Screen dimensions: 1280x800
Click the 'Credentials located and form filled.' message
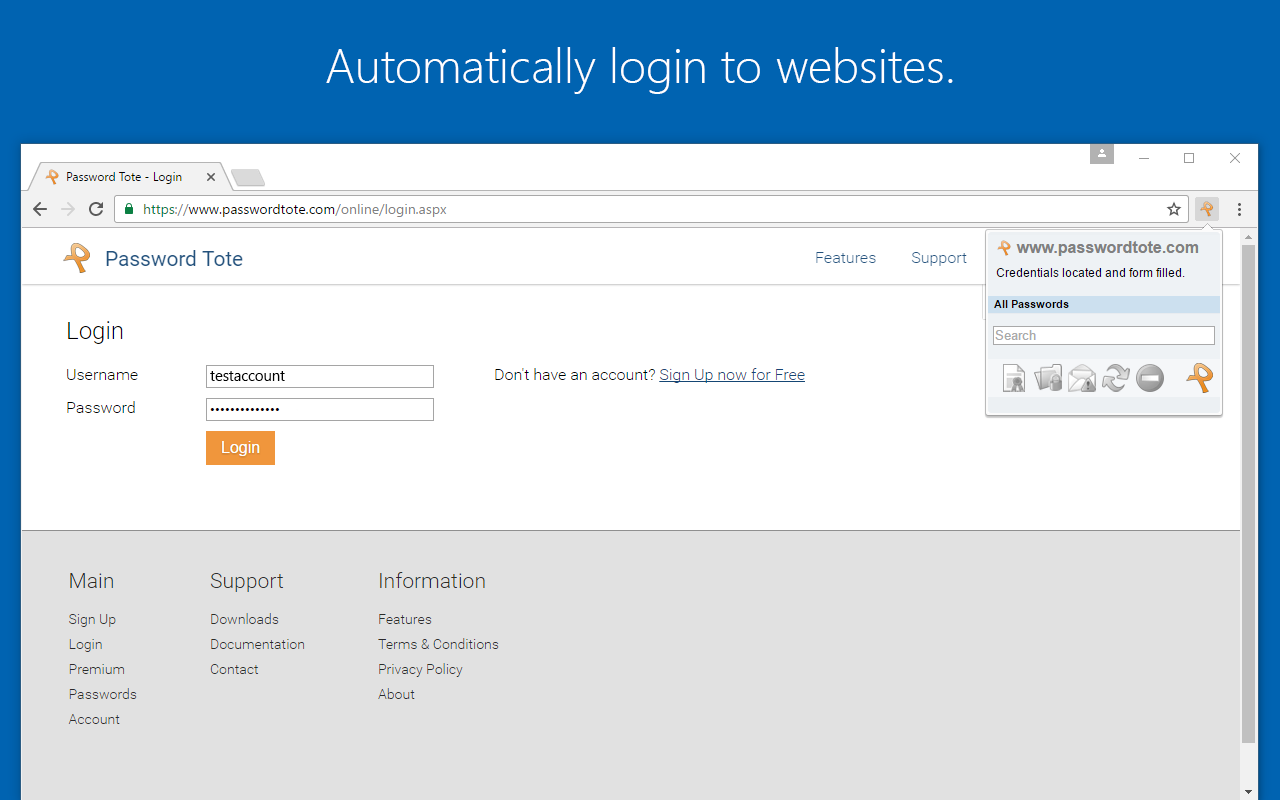[x=1090, y=273]
